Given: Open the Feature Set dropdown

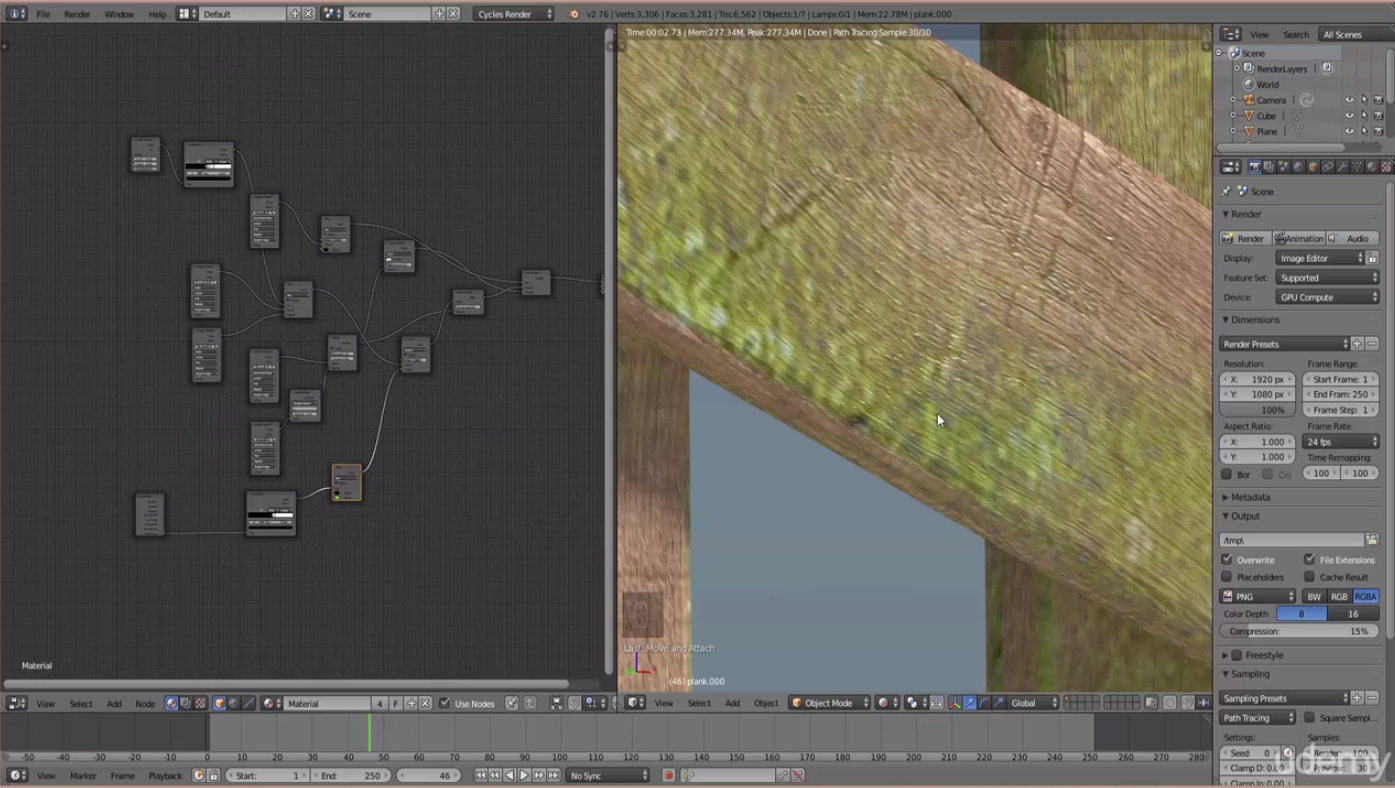Looking at the screenshot, I should (1328, 278).
